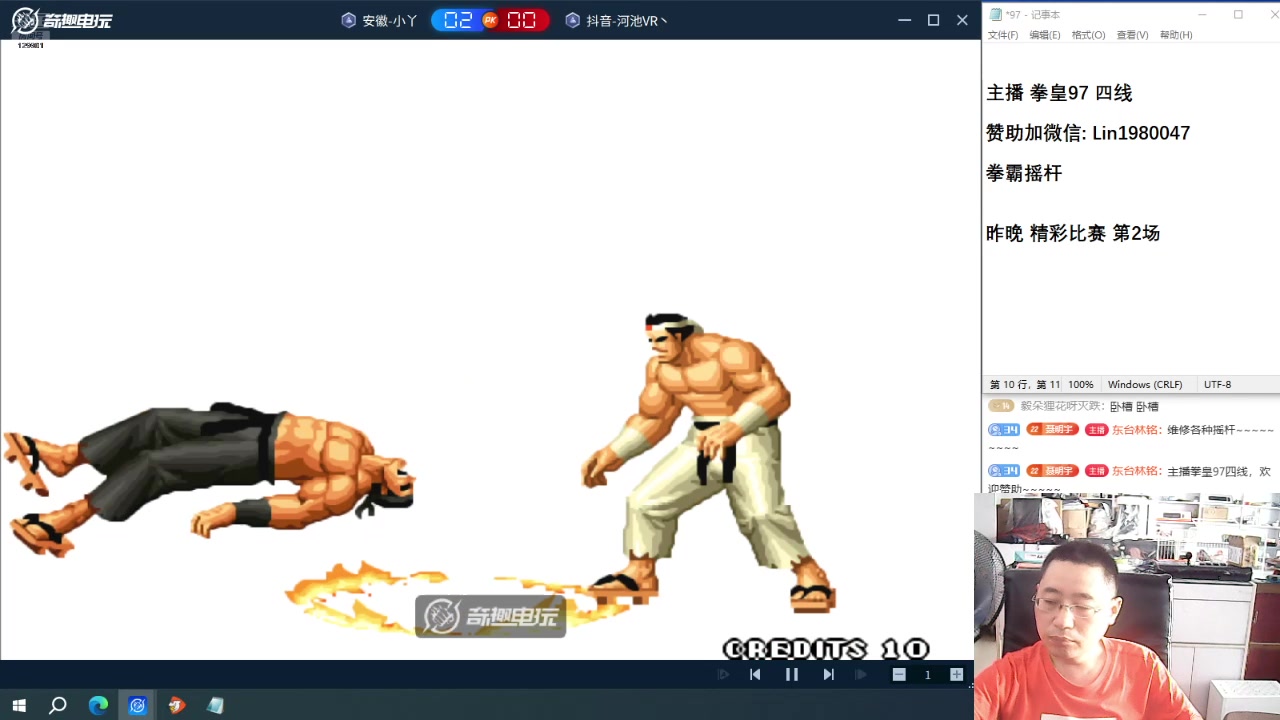Open Notepad 编辑(E) menu

click(x=1045, y=35)
